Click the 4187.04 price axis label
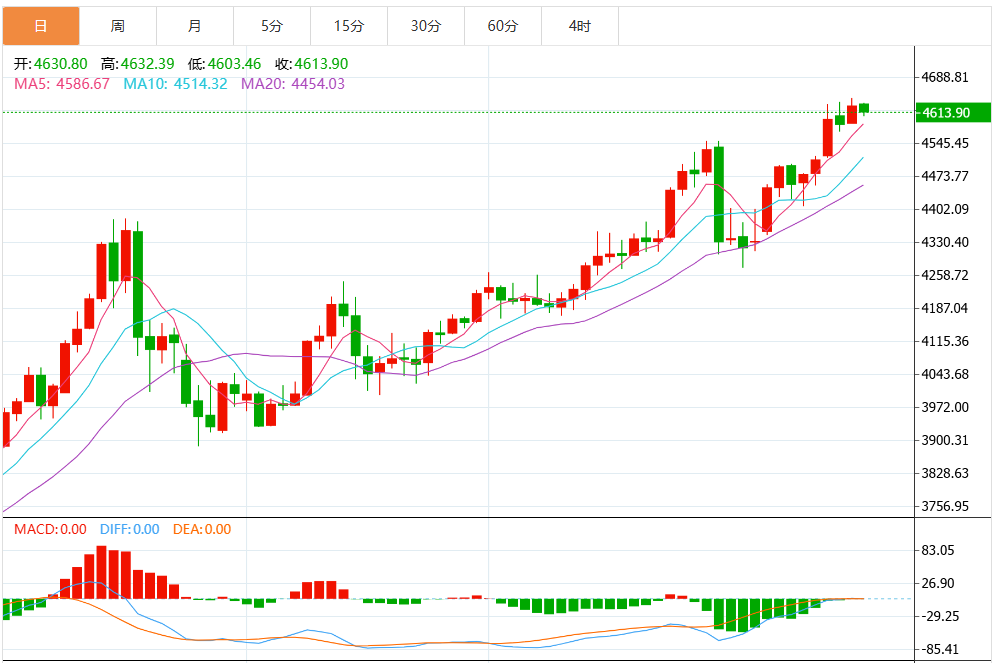 point(945,309)
